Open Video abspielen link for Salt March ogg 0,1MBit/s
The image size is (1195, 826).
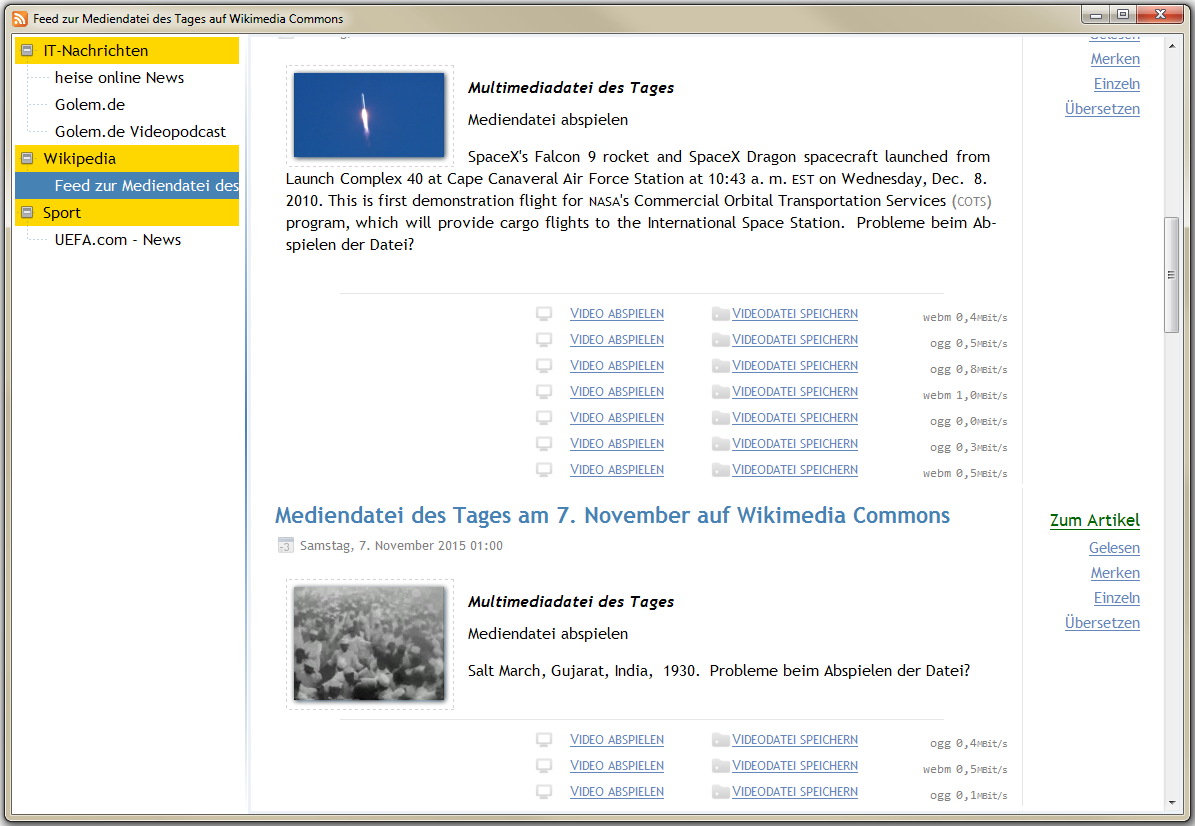click(617, 792)
